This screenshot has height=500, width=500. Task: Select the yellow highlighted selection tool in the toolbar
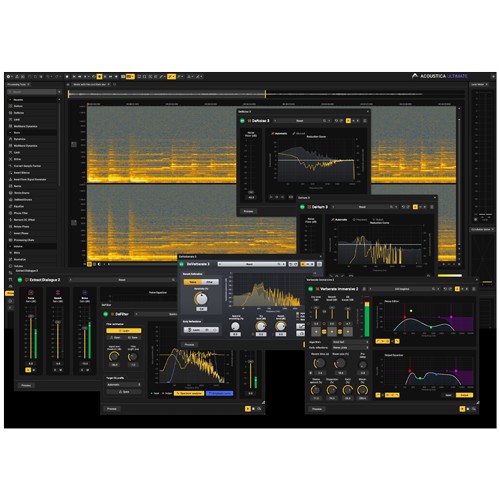coord(171,77)
